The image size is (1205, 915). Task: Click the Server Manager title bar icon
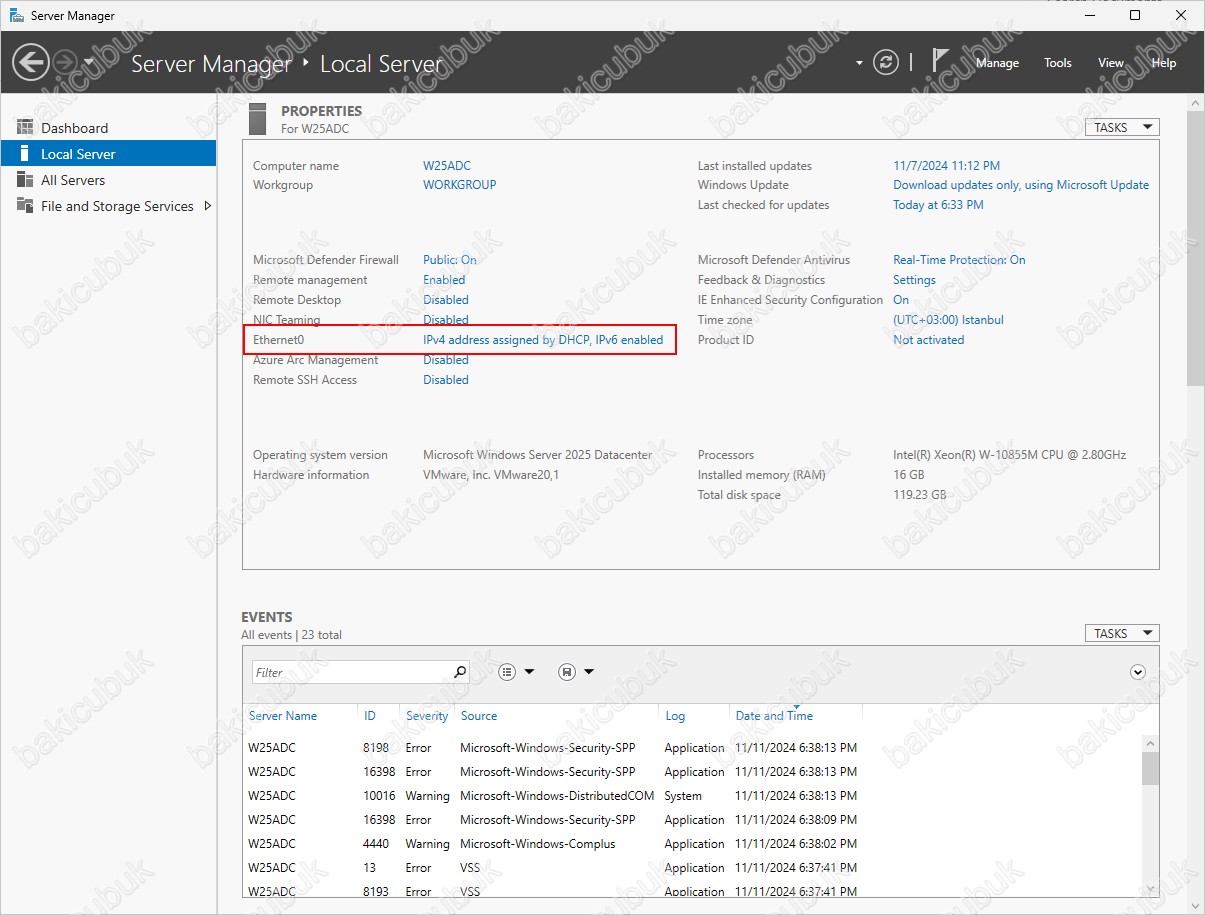click(x=17, y=15)
